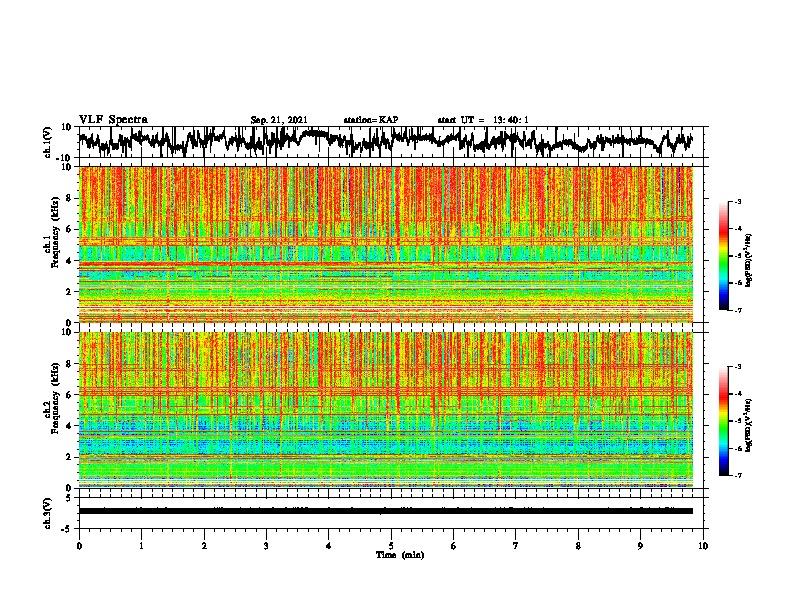Screen dimensions: 792x612
Task: Click the "6" kHz tick on ch.2 spectrogram axis
Action: [x=69, y=394]
